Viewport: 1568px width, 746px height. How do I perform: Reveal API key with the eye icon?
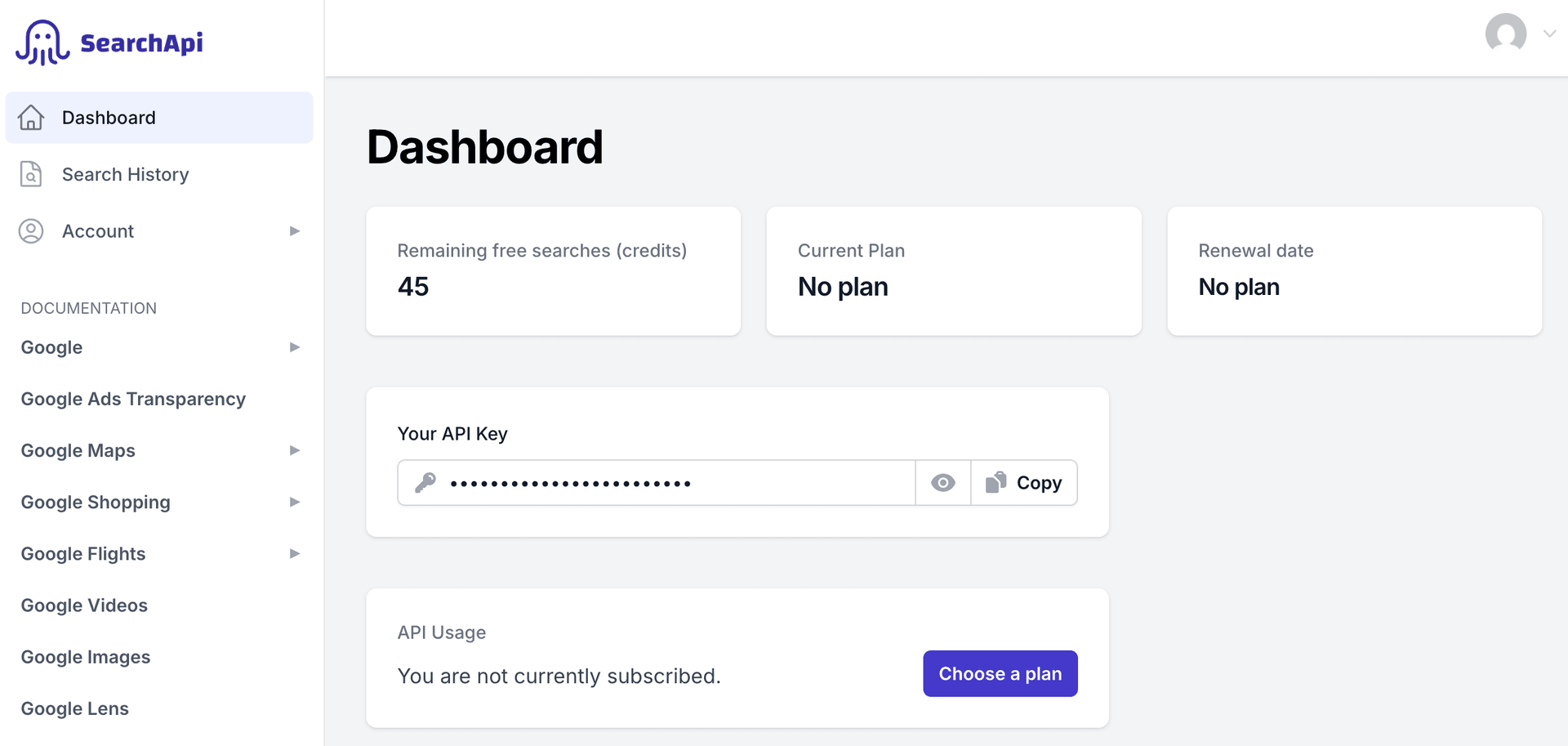coord(943,483)
